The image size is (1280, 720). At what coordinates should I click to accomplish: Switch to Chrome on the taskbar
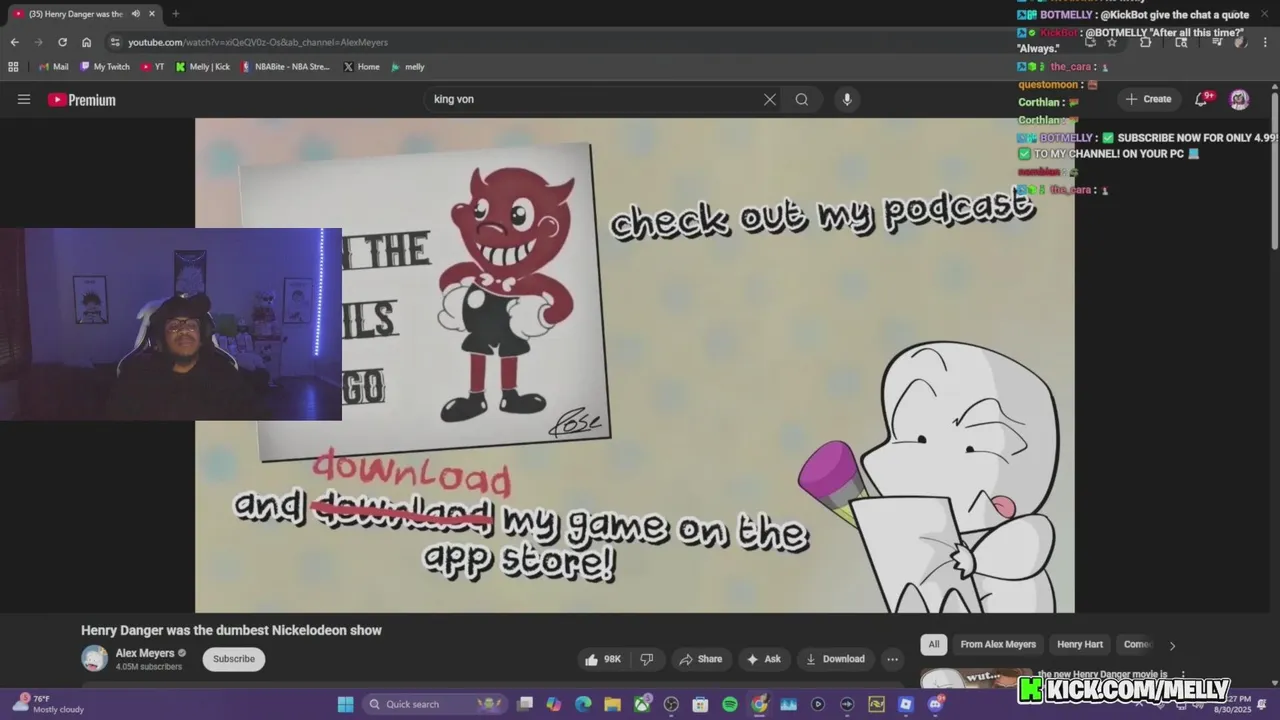click(x=759, y=704)
